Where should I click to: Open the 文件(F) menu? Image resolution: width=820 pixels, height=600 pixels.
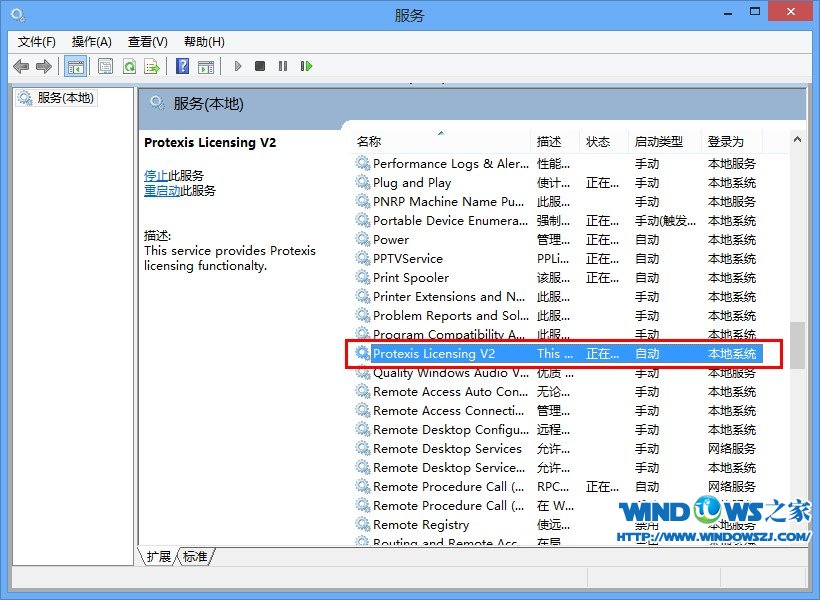click(37, 41)
